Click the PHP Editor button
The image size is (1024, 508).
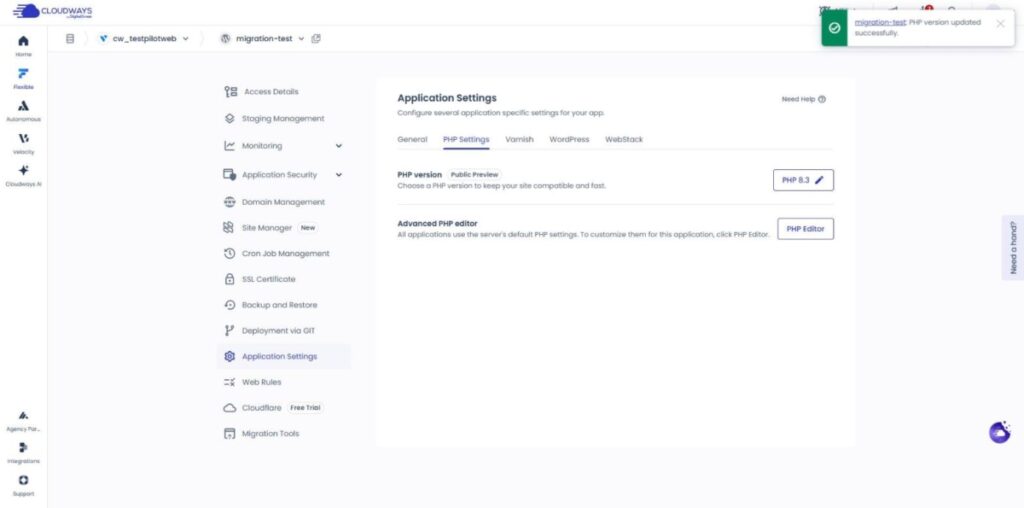click(x=805, y=229)
